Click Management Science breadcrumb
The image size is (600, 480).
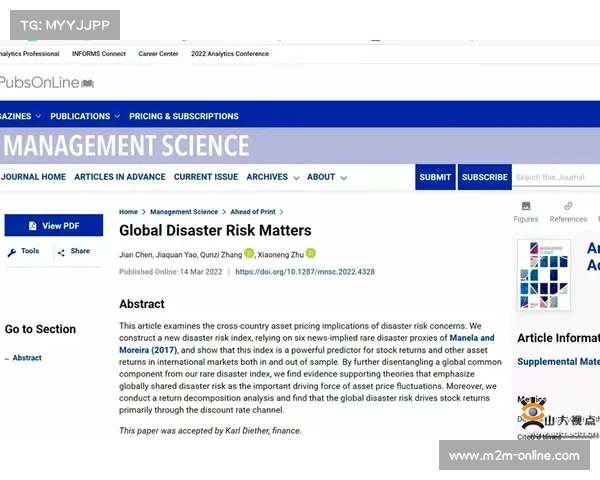point(184,212)
